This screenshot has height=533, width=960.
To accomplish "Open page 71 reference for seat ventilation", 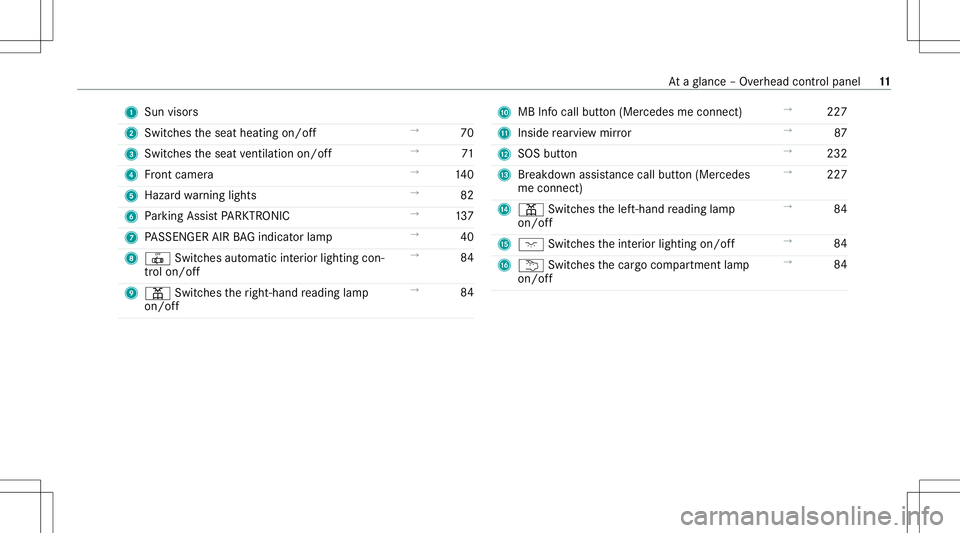I will tap(467, 154).
